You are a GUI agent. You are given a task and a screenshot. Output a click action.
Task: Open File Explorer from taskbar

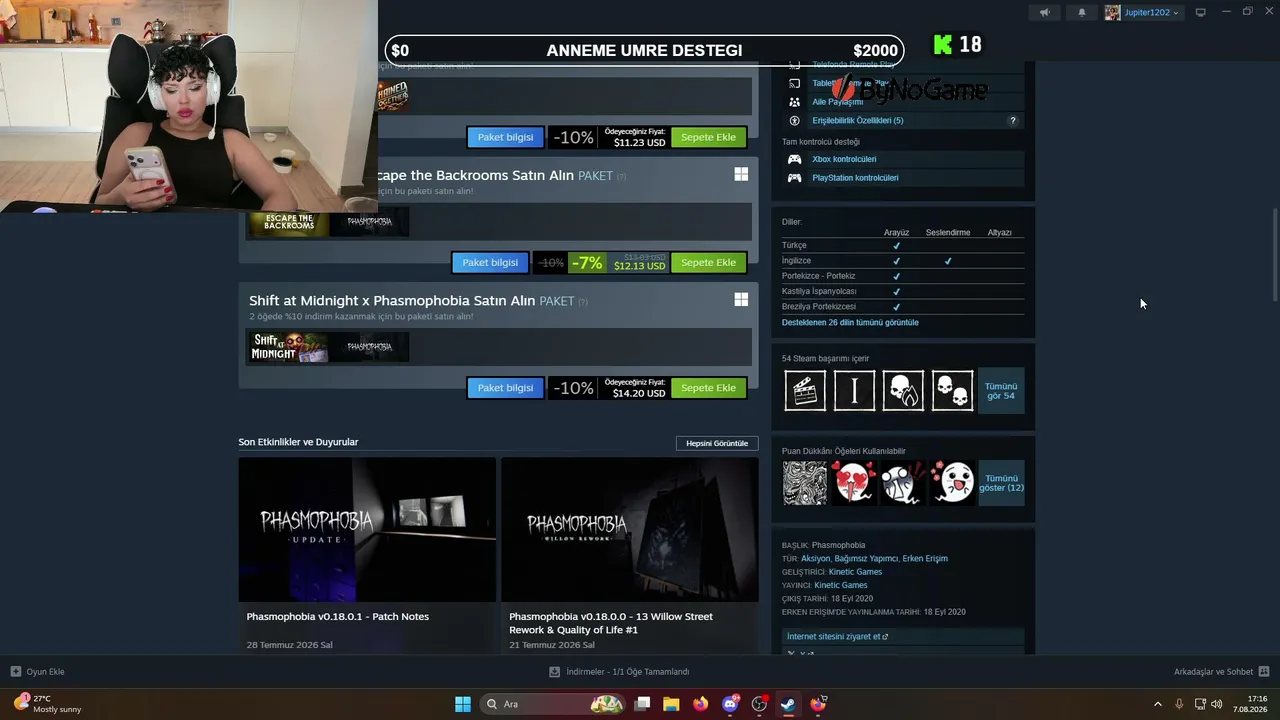pyautogui.click(x=671, y=704)
